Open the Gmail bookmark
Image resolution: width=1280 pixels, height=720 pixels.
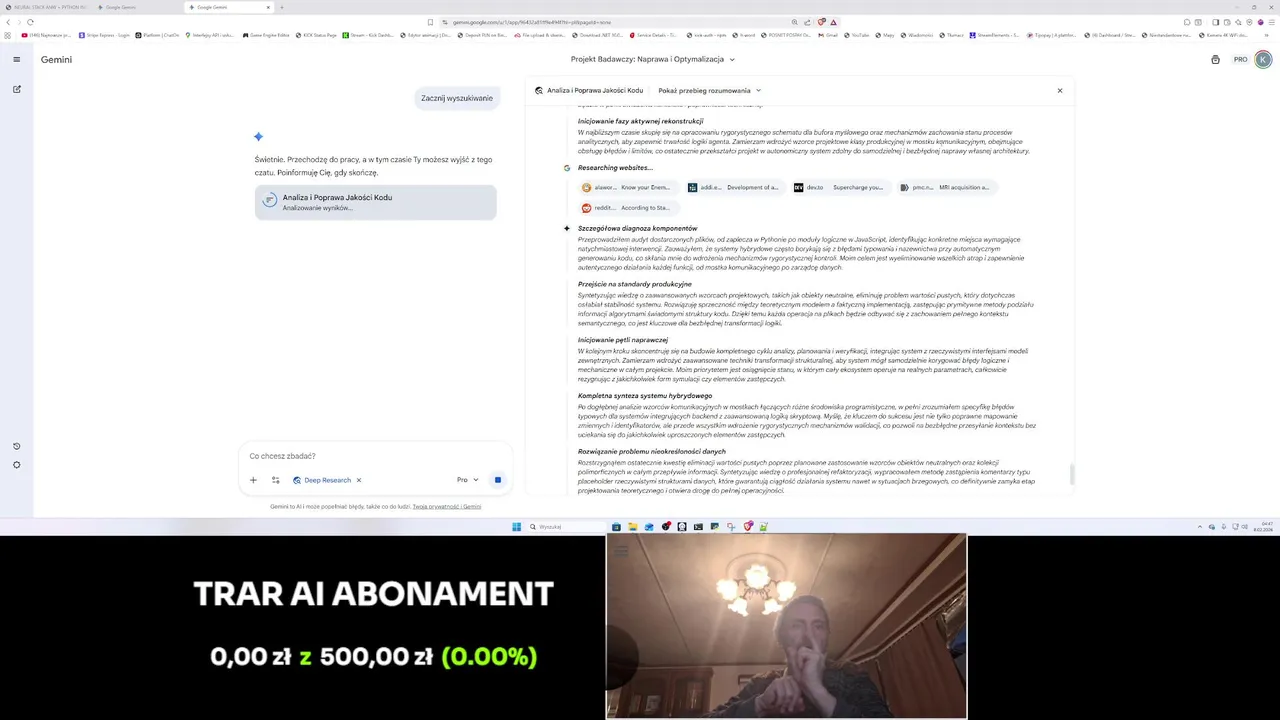coord(828,35)
